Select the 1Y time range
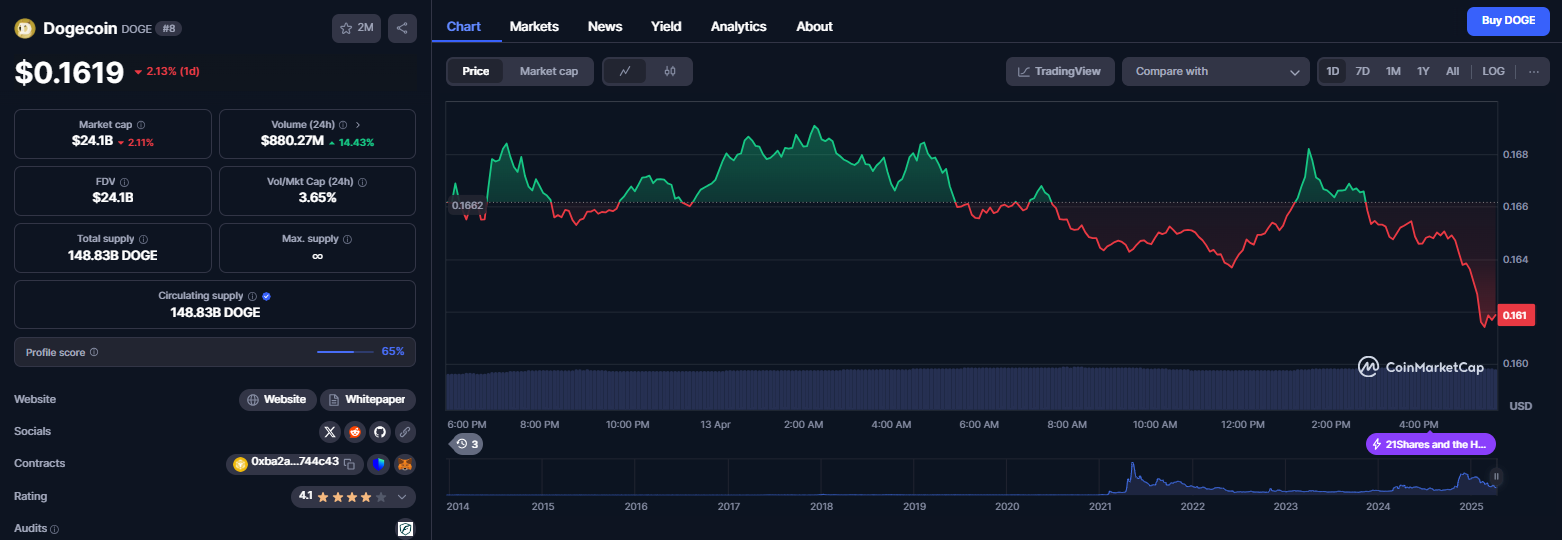 point(1423,71)
